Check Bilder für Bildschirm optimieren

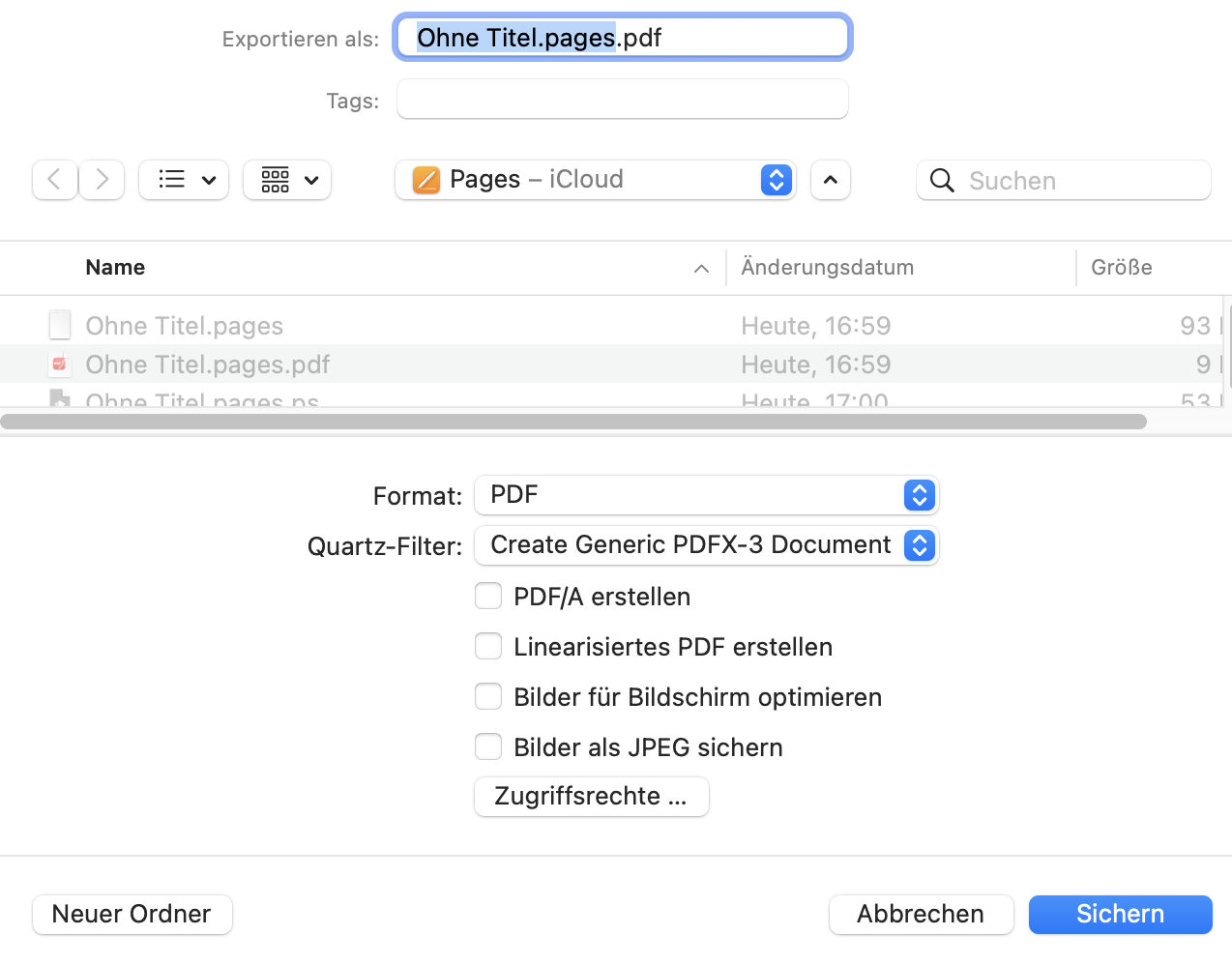[x=488, y=696]
